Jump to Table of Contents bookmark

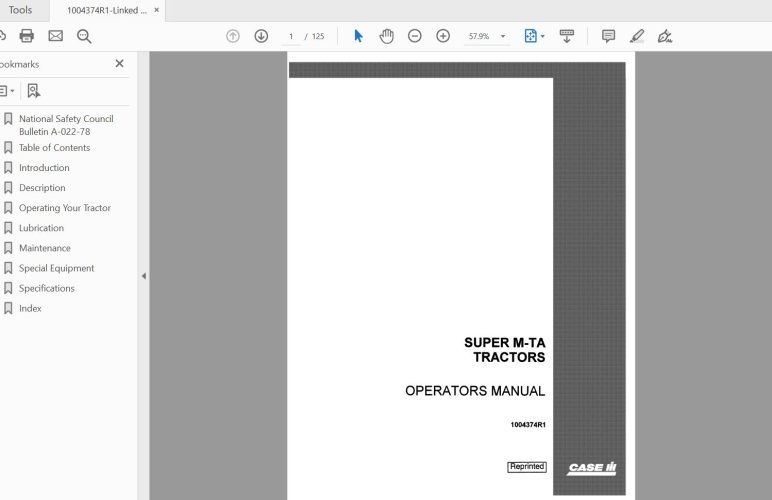pyautogui.click(x=55, y=148)
